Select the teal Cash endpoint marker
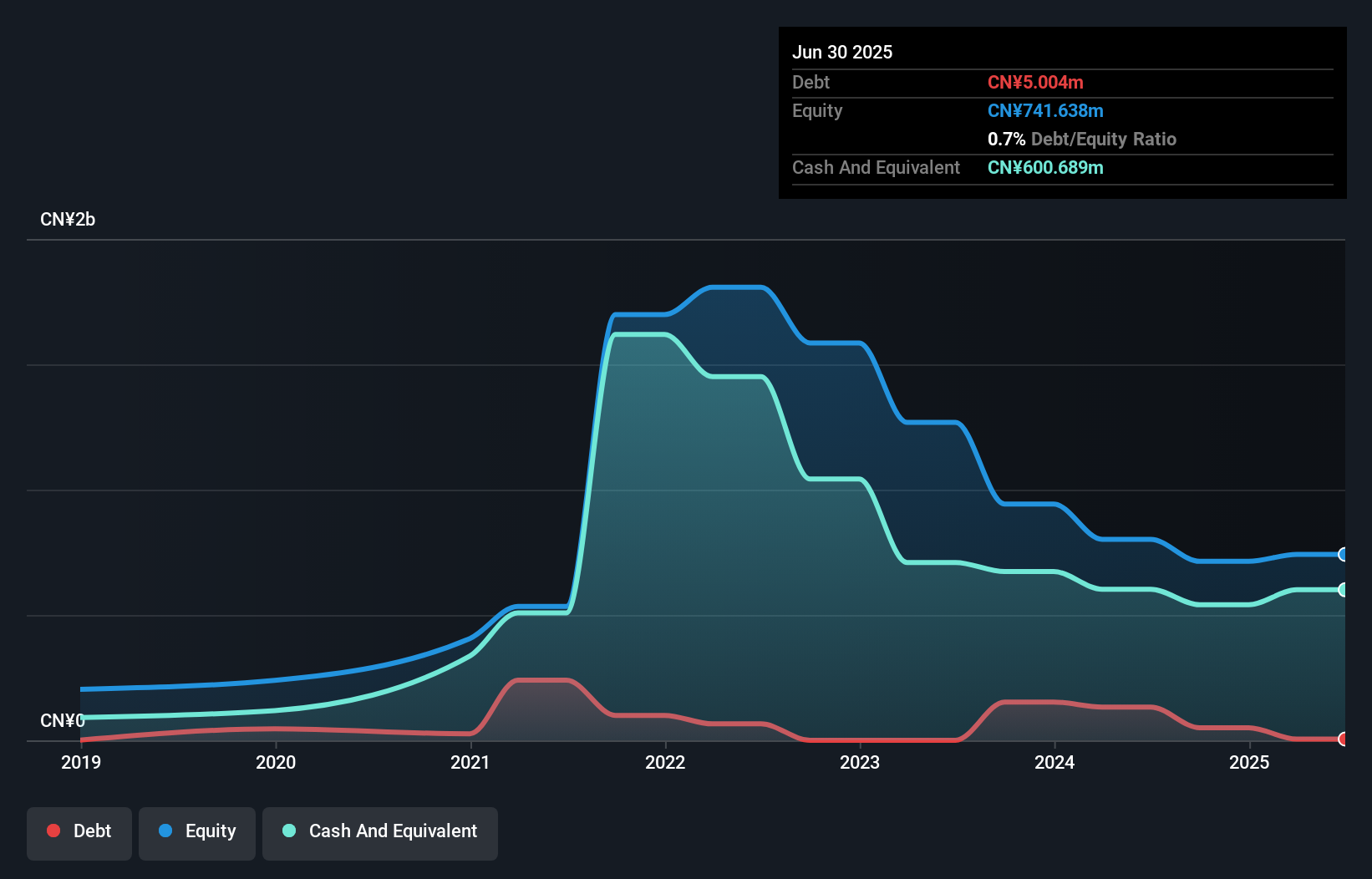This screenshot has width=1372, height=879. click(1343, 590)
